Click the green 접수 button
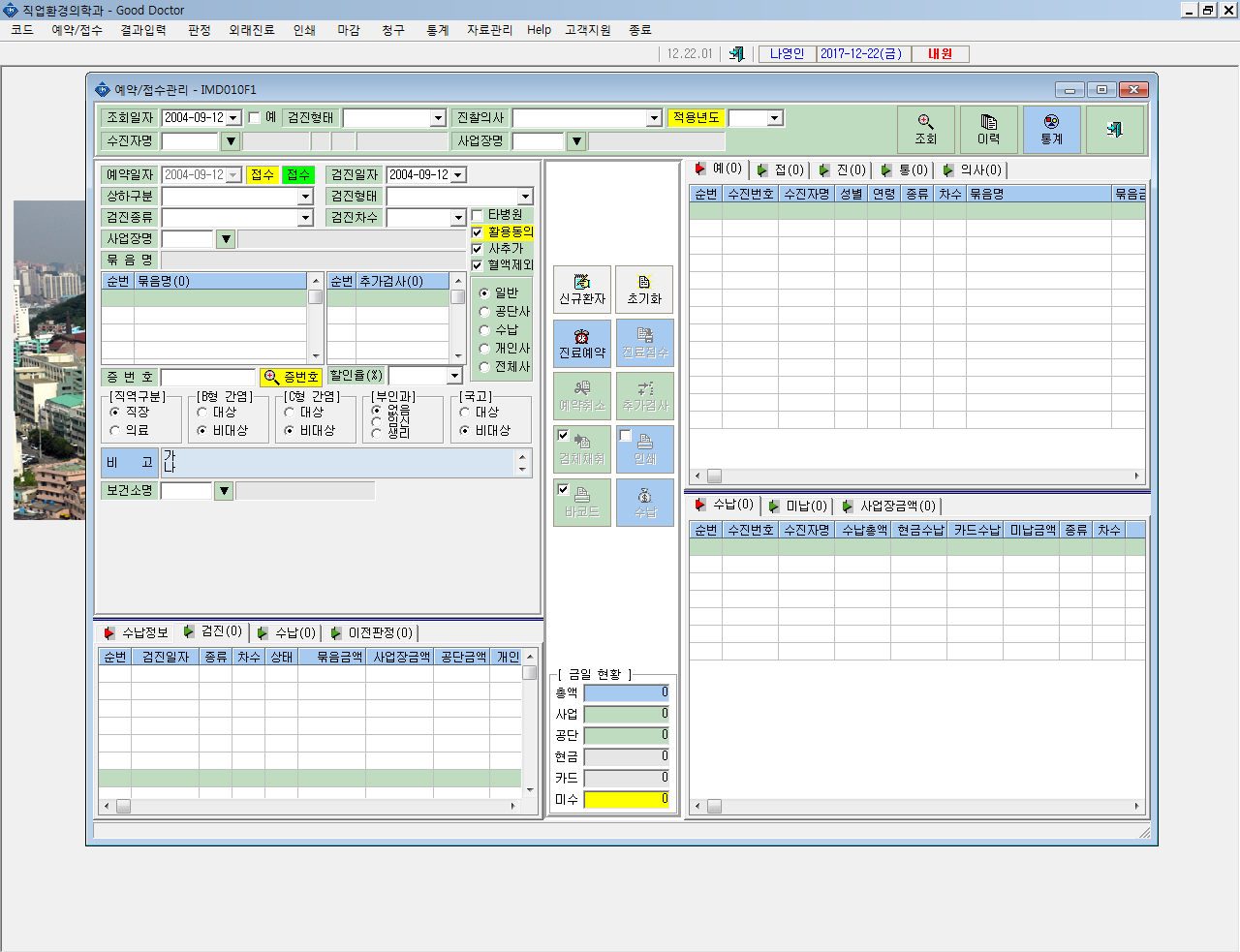Viewport: 1240px width, 952px height. pyautogui.click(x=298, y=174)
